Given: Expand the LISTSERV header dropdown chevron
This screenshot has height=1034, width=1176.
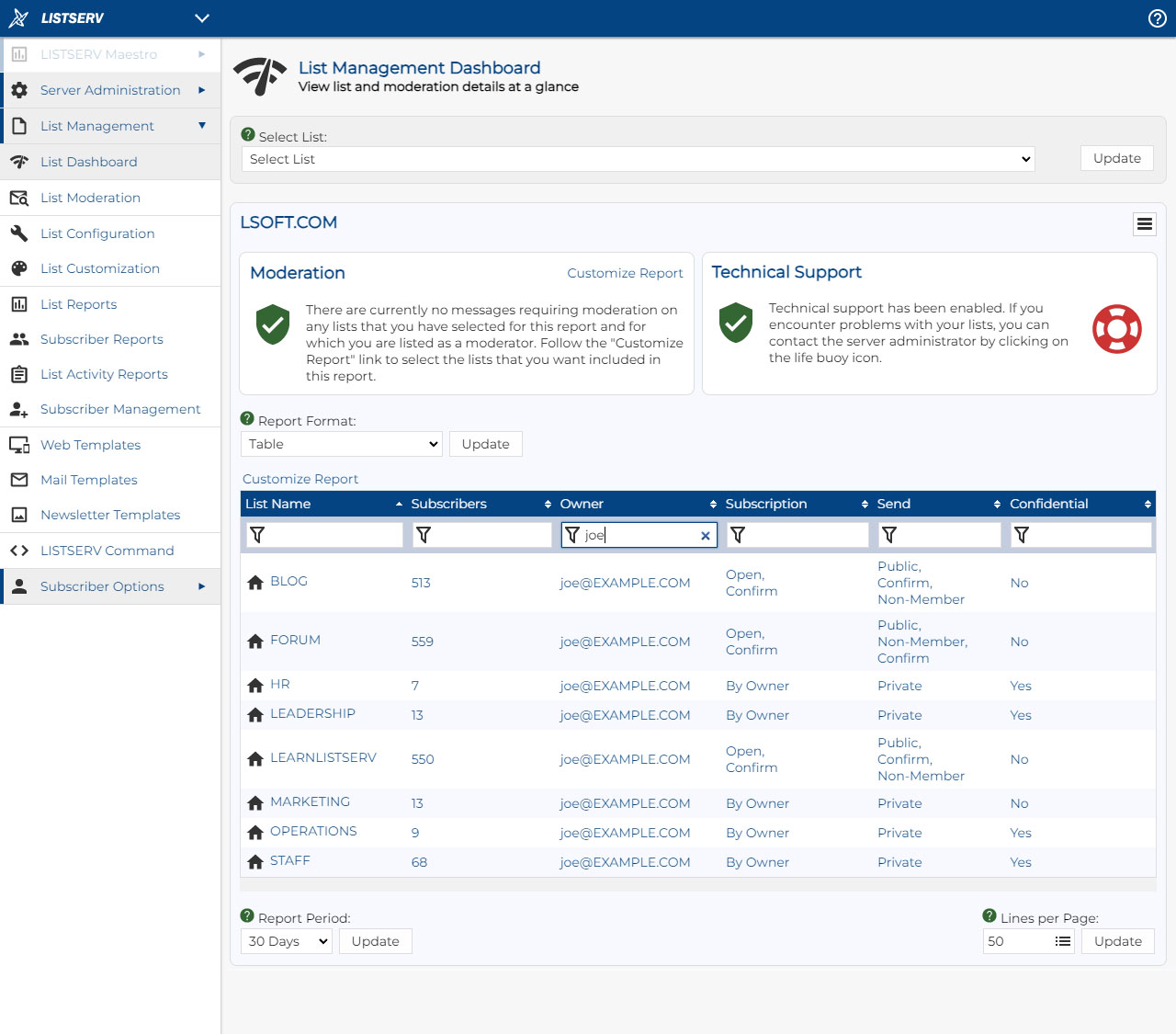Looking at the screenshot, I should pyautogui.click(x=202, y=18).
